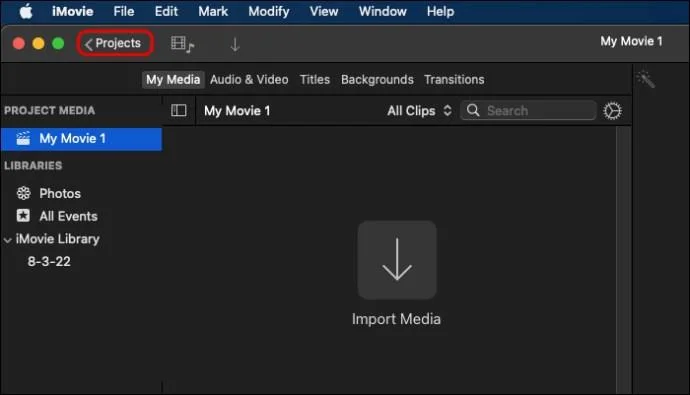Open the Edit menu
Screen dimensions: 690x395
(166, 11)
